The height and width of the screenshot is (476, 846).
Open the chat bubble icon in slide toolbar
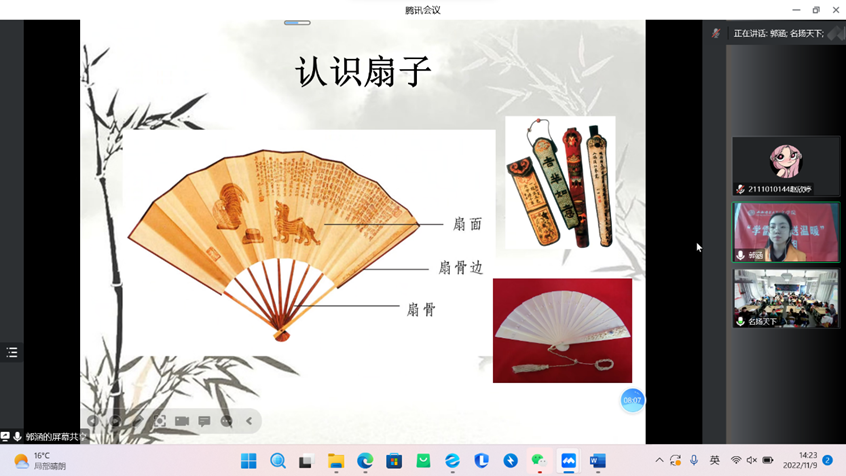pos(204,421)
